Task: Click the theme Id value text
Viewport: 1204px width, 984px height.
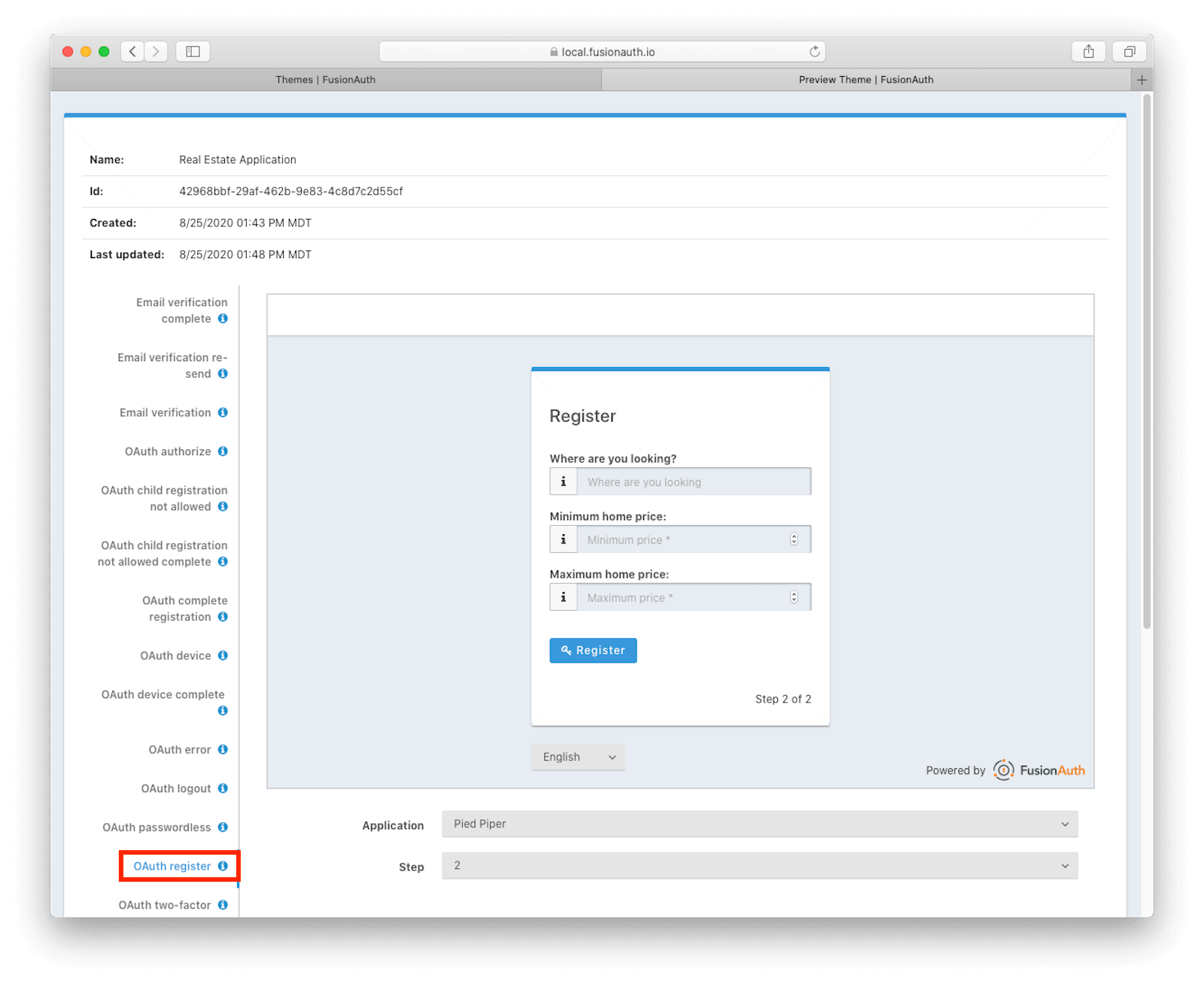Action: coord(291,191)
